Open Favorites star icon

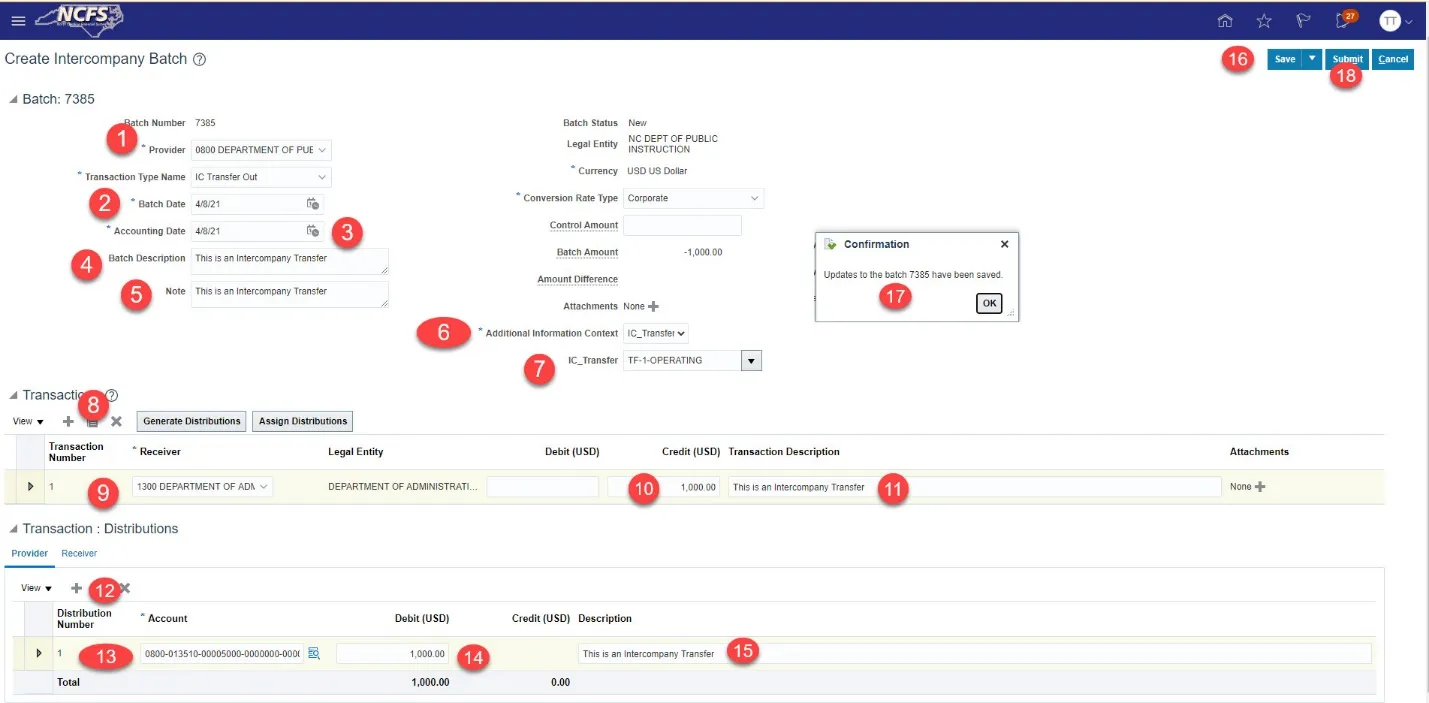click(1264, 21)
